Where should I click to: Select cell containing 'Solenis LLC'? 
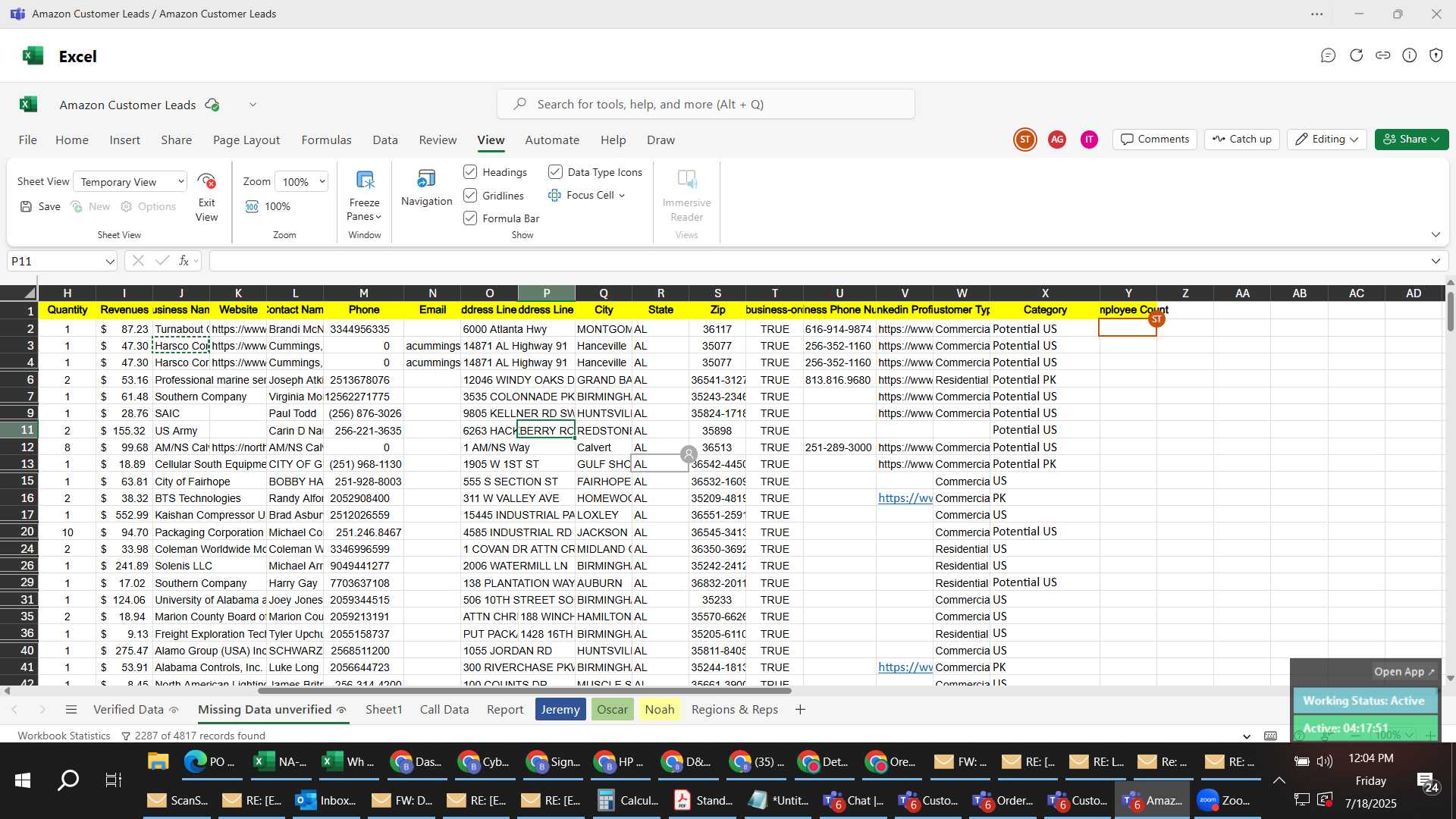click(181, 566)
